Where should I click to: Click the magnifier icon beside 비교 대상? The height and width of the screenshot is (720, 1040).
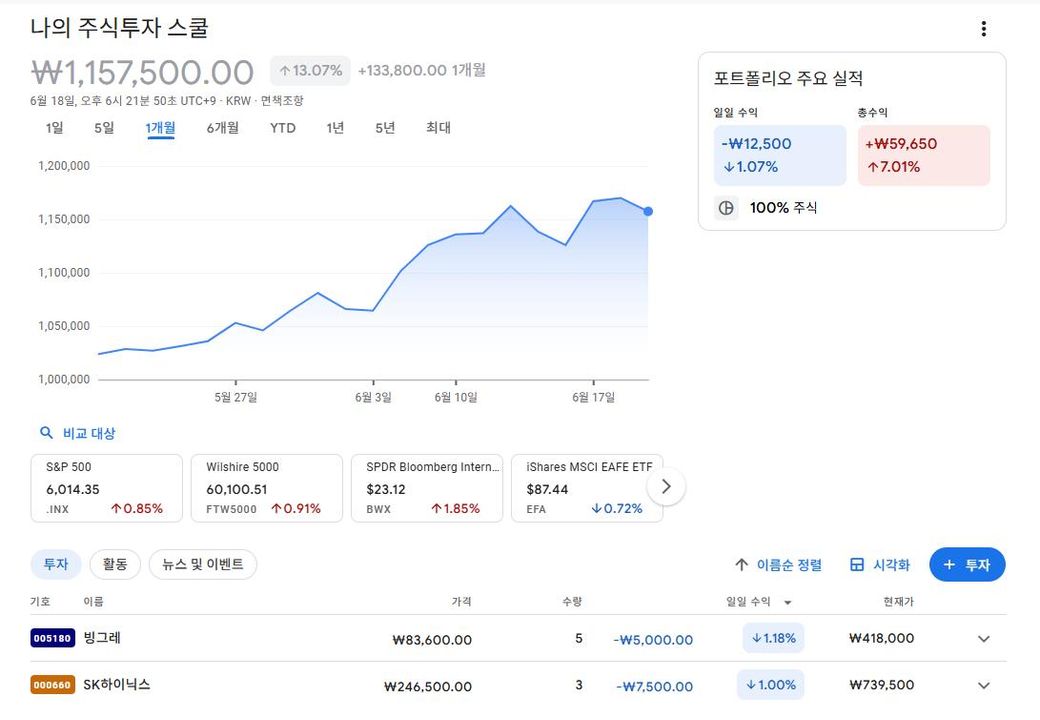[46, 433]
